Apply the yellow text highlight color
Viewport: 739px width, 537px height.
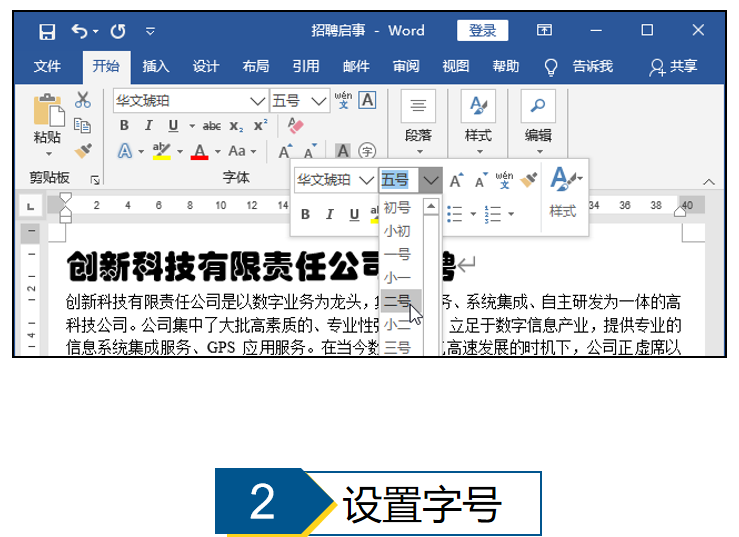[161, 151]
